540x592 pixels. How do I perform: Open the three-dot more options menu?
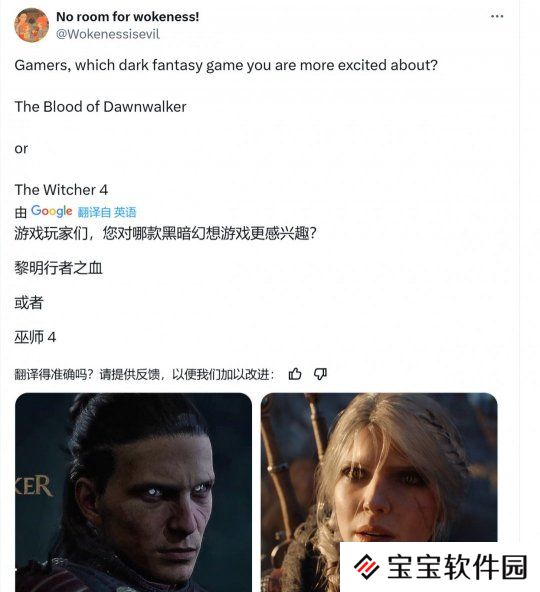point(497,16)
